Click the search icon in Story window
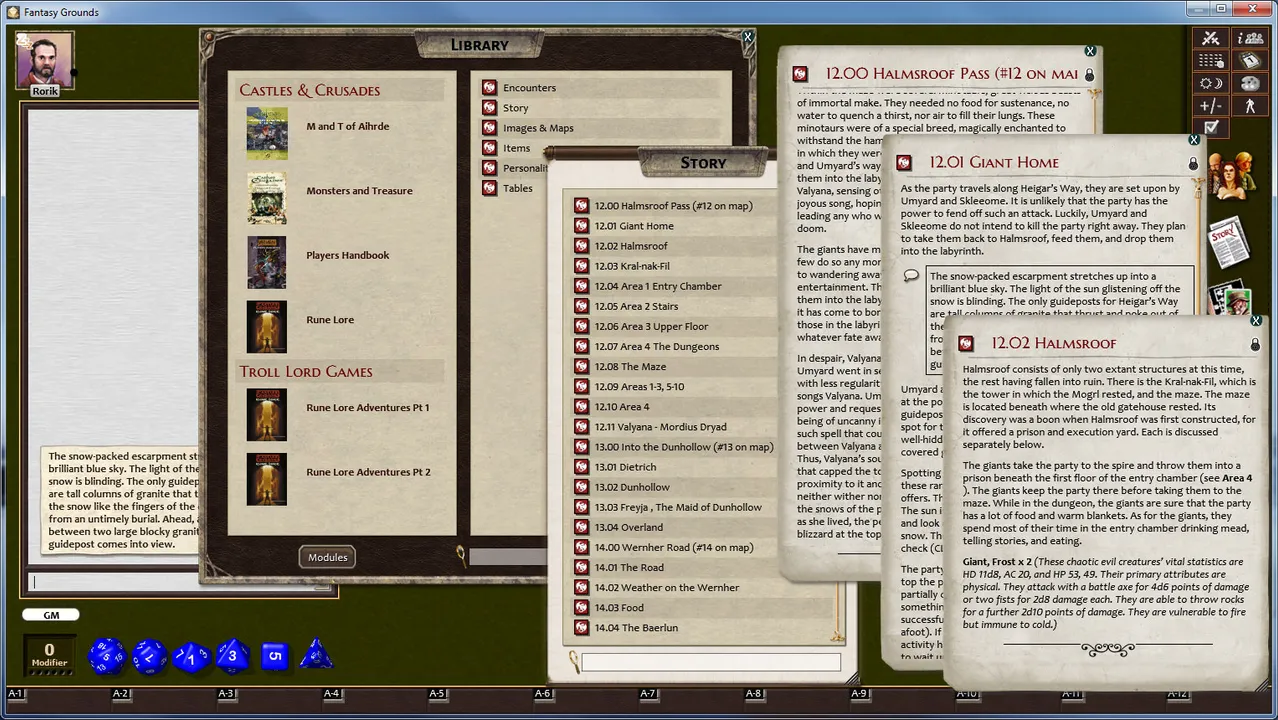This screenshot has width=1278, height=720. (574, 661)
